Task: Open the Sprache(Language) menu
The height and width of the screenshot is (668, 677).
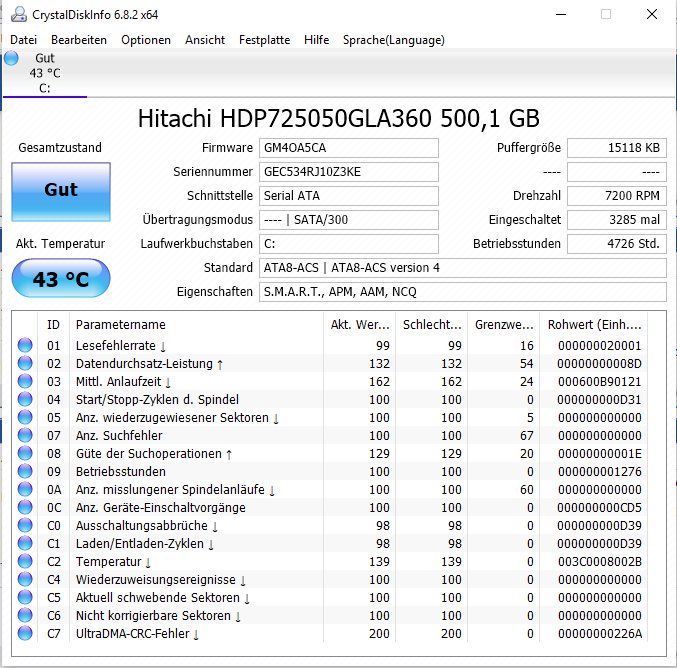Action: [393, 40]
